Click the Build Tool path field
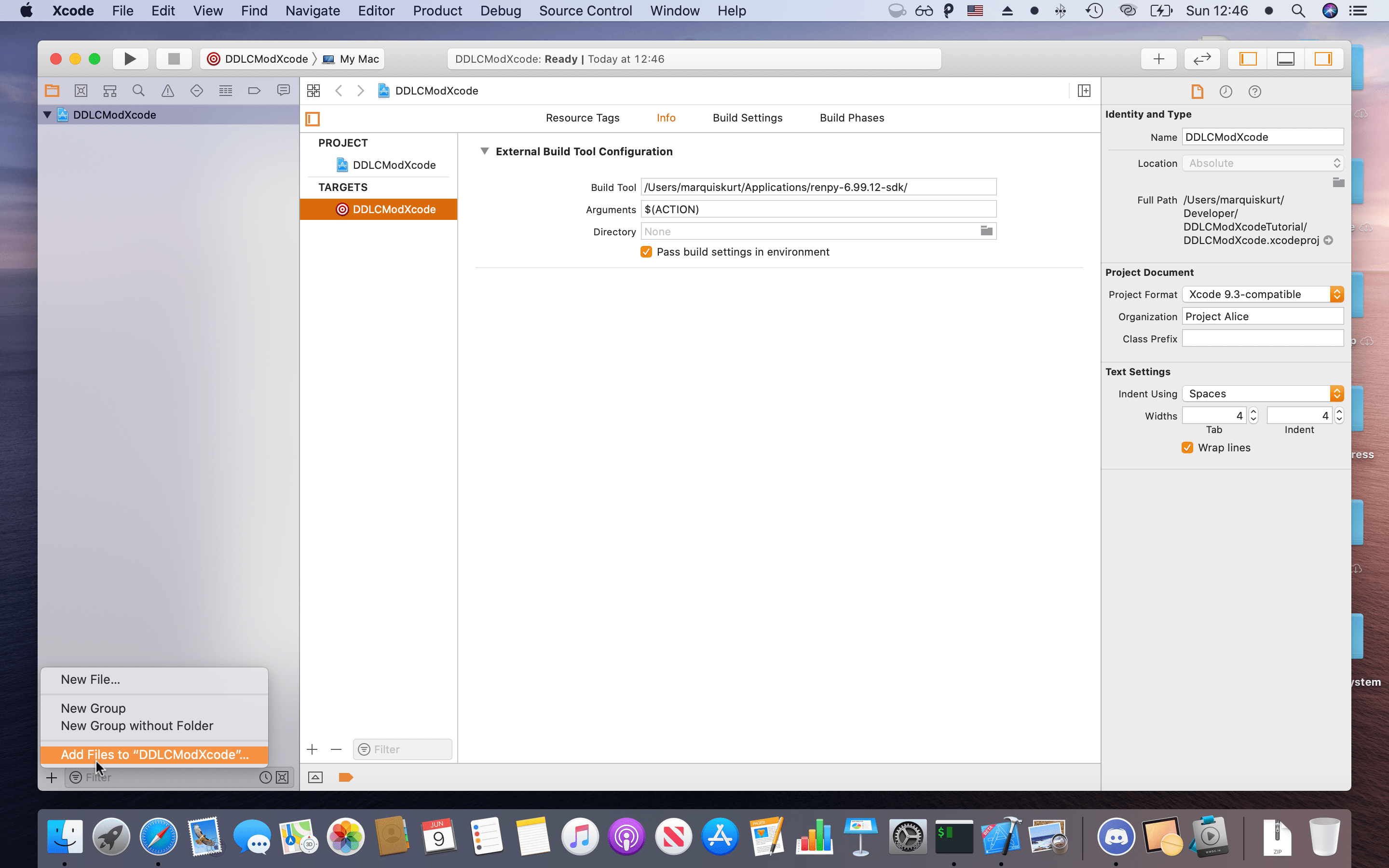Viewport: 1389px width, 868px height. pyautogui.click(x=818, y=187)
